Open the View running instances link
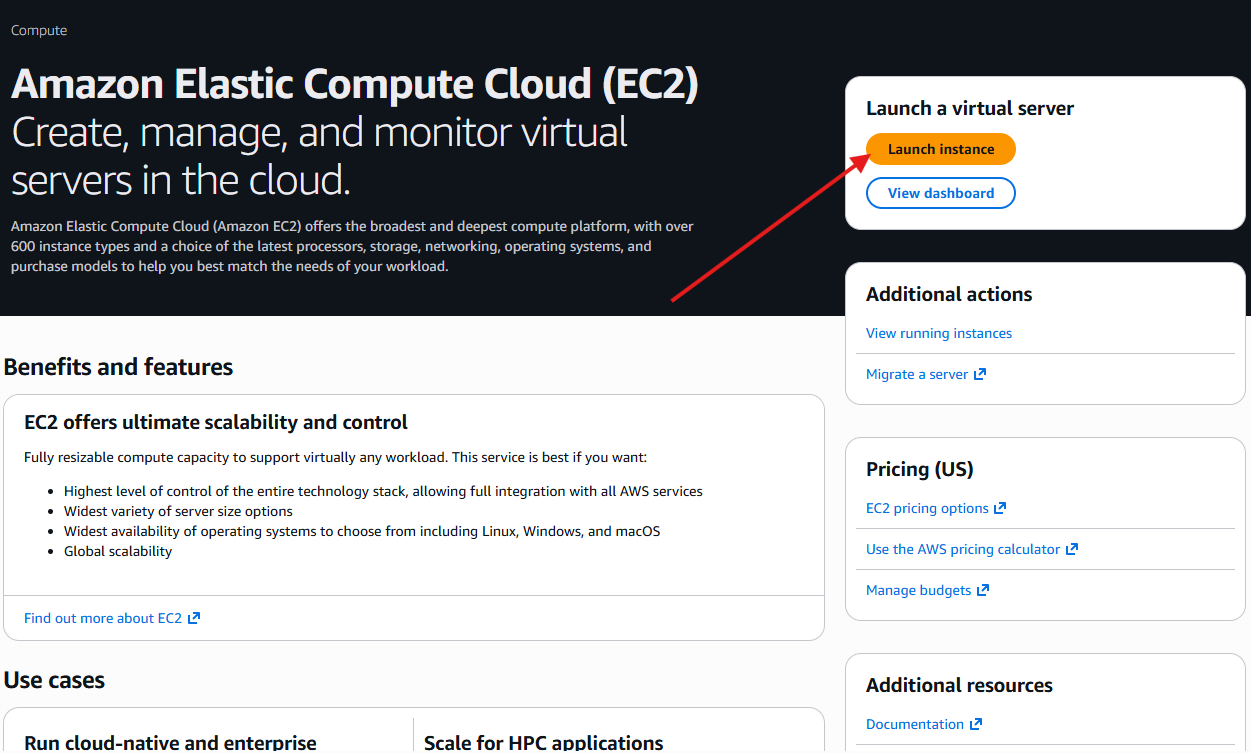The width and height of the screenshot is (1251, 753). coord(939,333)
